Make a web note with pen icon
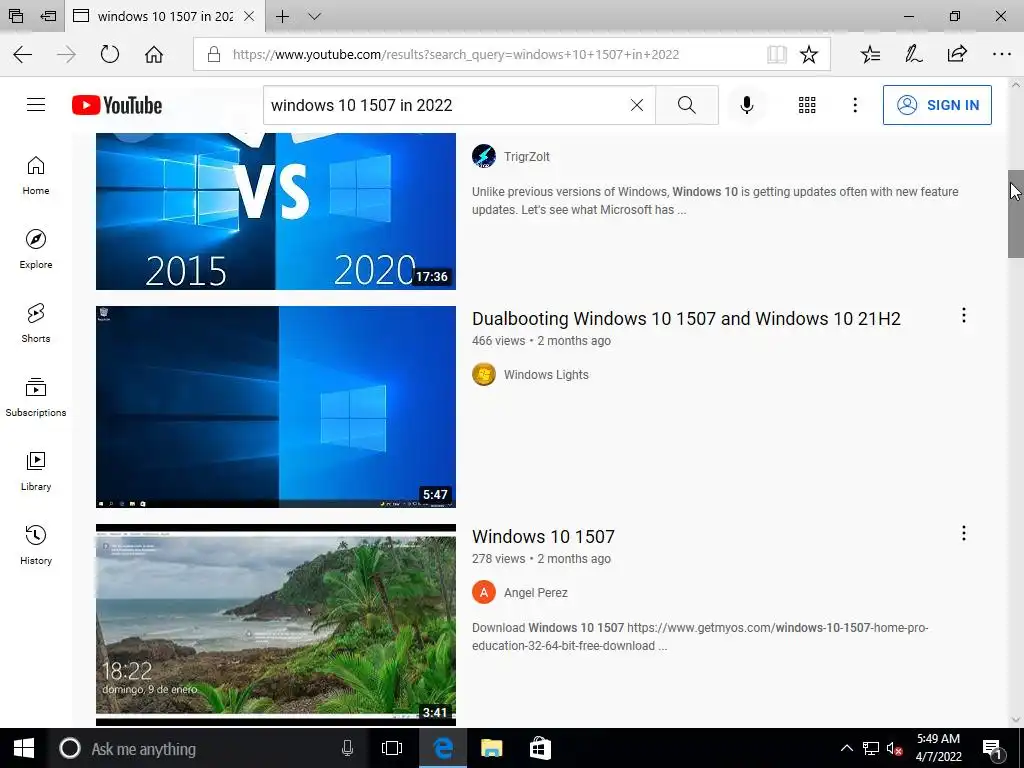 coord(914,54)
